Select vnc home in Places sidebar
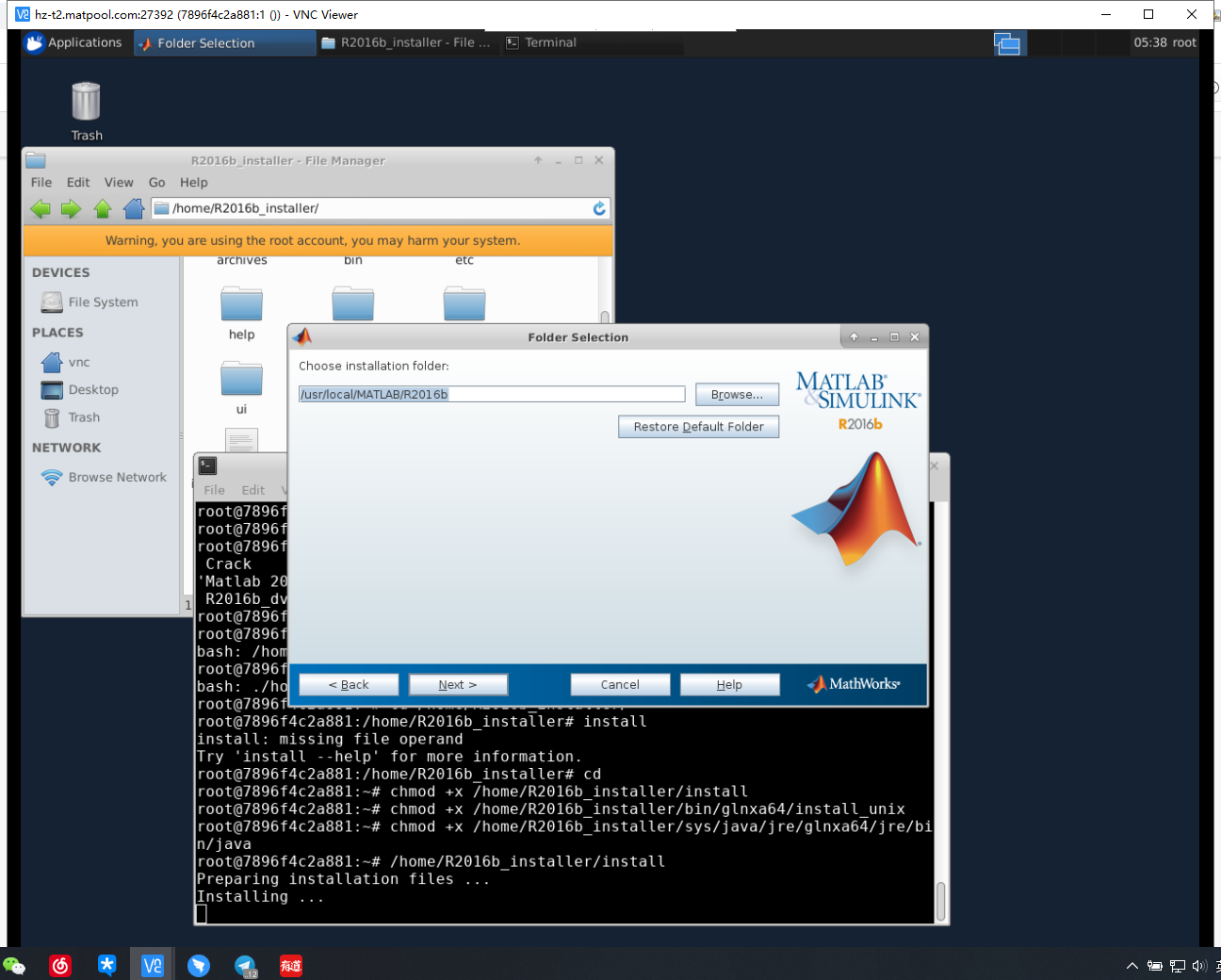 tap(66, 362)
